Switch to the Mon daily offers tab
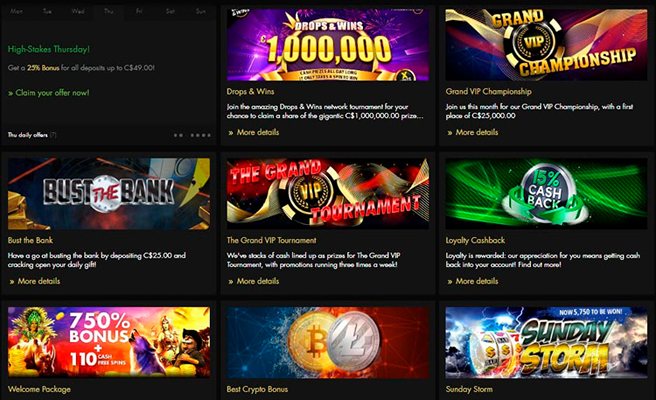 16,11
